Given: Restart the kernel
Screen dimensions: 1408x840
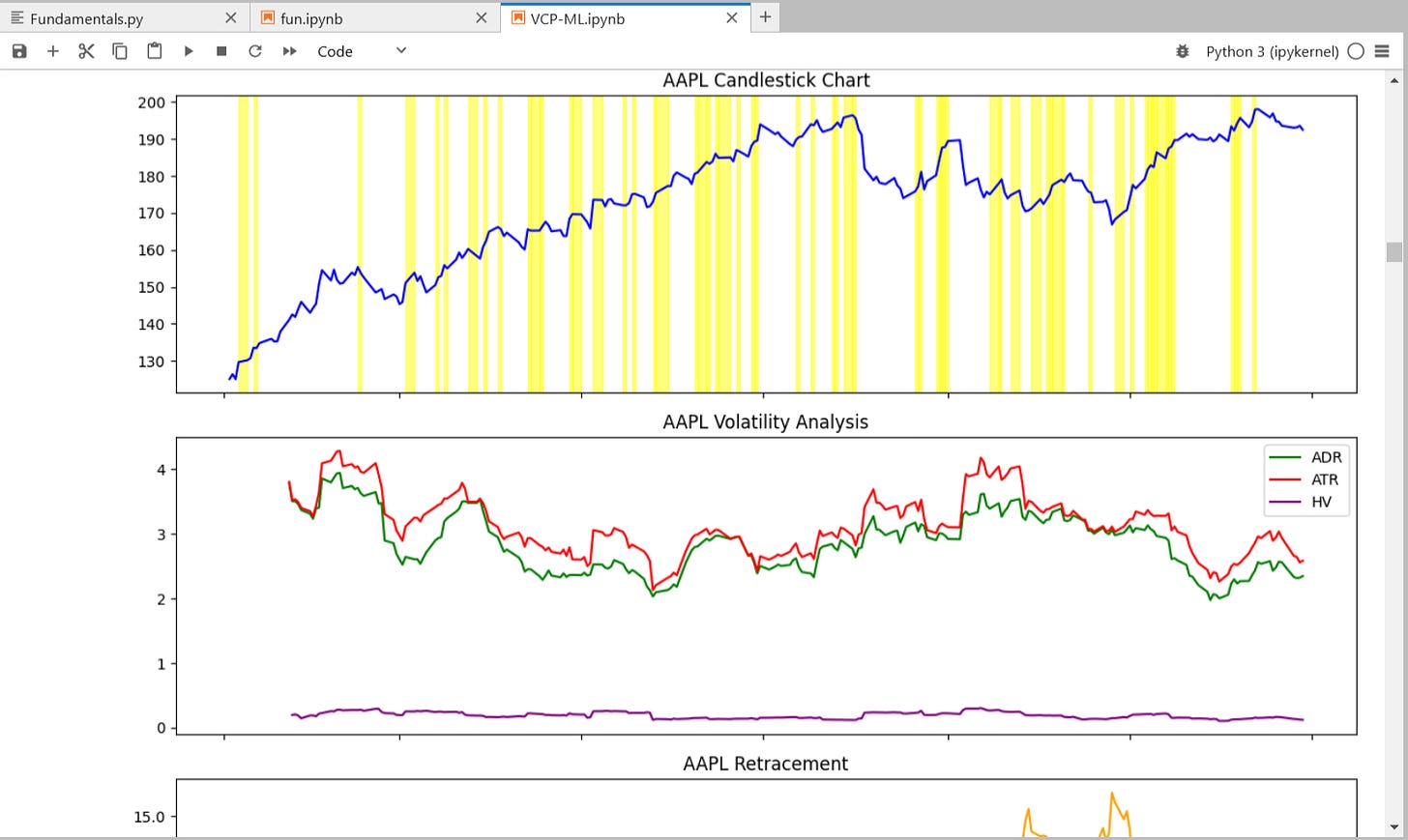Looking at the screenshot, I should 255,51.
